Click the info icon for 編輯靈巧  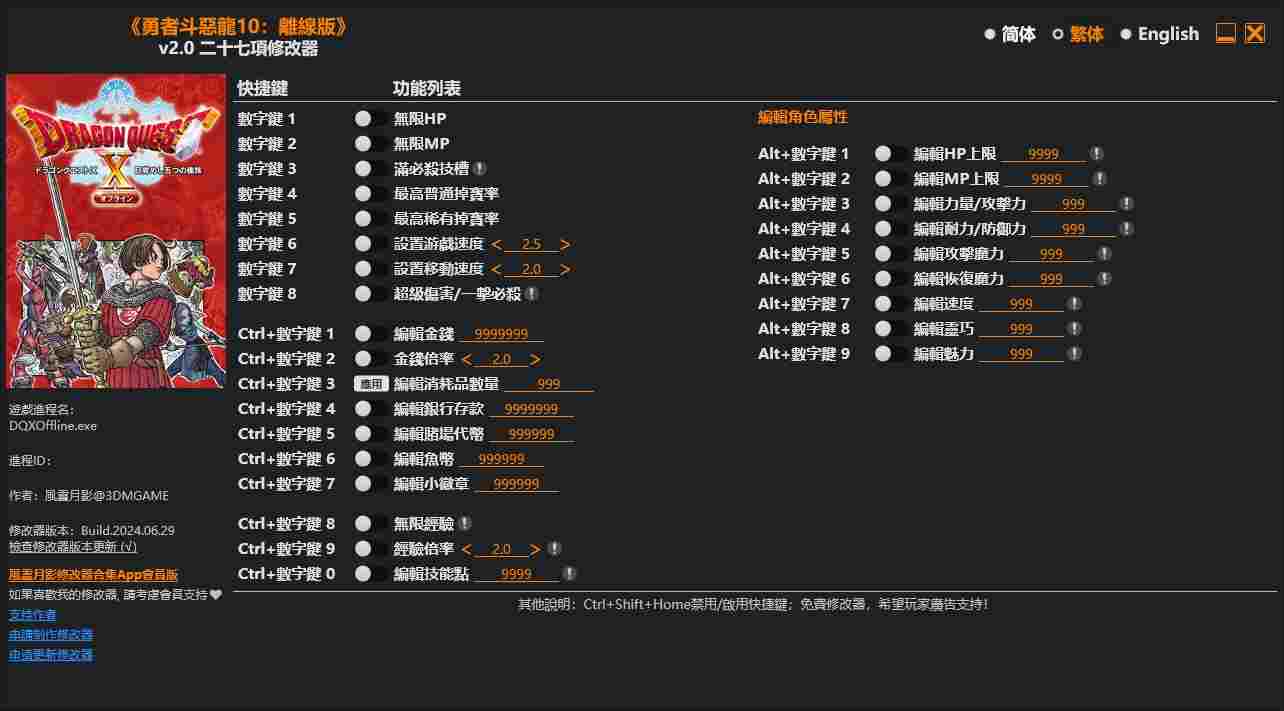tap(1074, 329)
